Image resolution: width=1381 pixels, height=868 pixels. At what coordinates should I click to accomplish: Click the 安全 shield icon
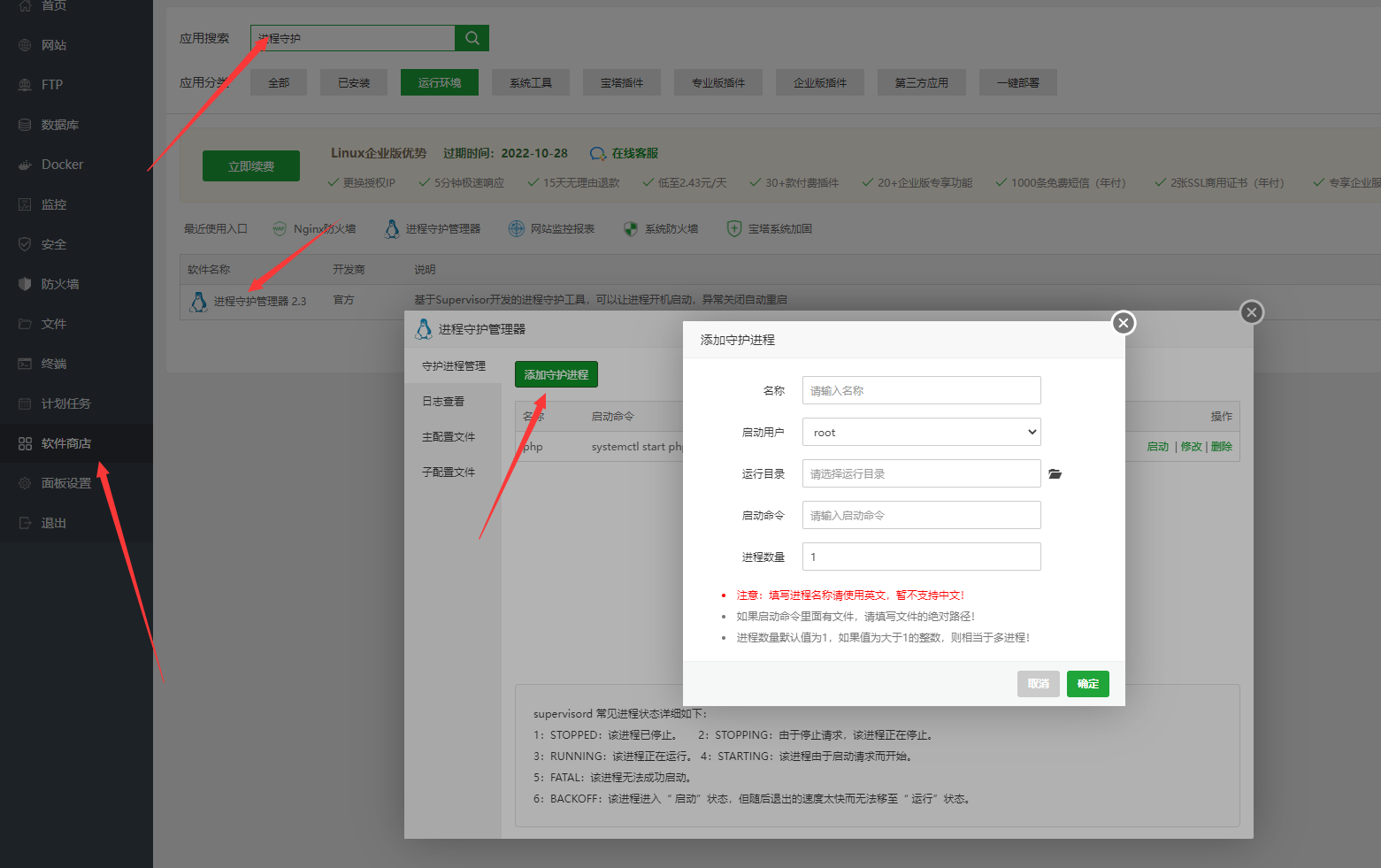pos(25,244)
